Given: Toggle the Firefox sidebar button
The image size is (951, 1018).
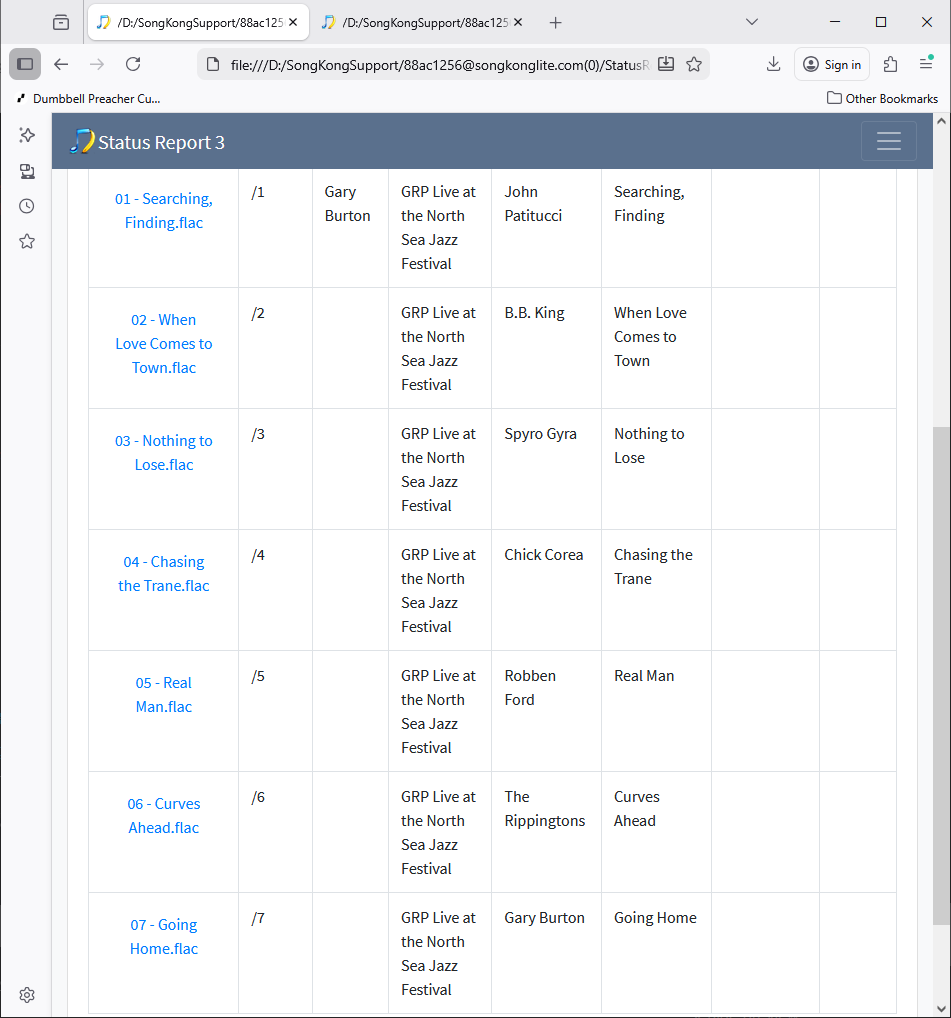Looking at the screenshot, I should [x=25, y=64].
